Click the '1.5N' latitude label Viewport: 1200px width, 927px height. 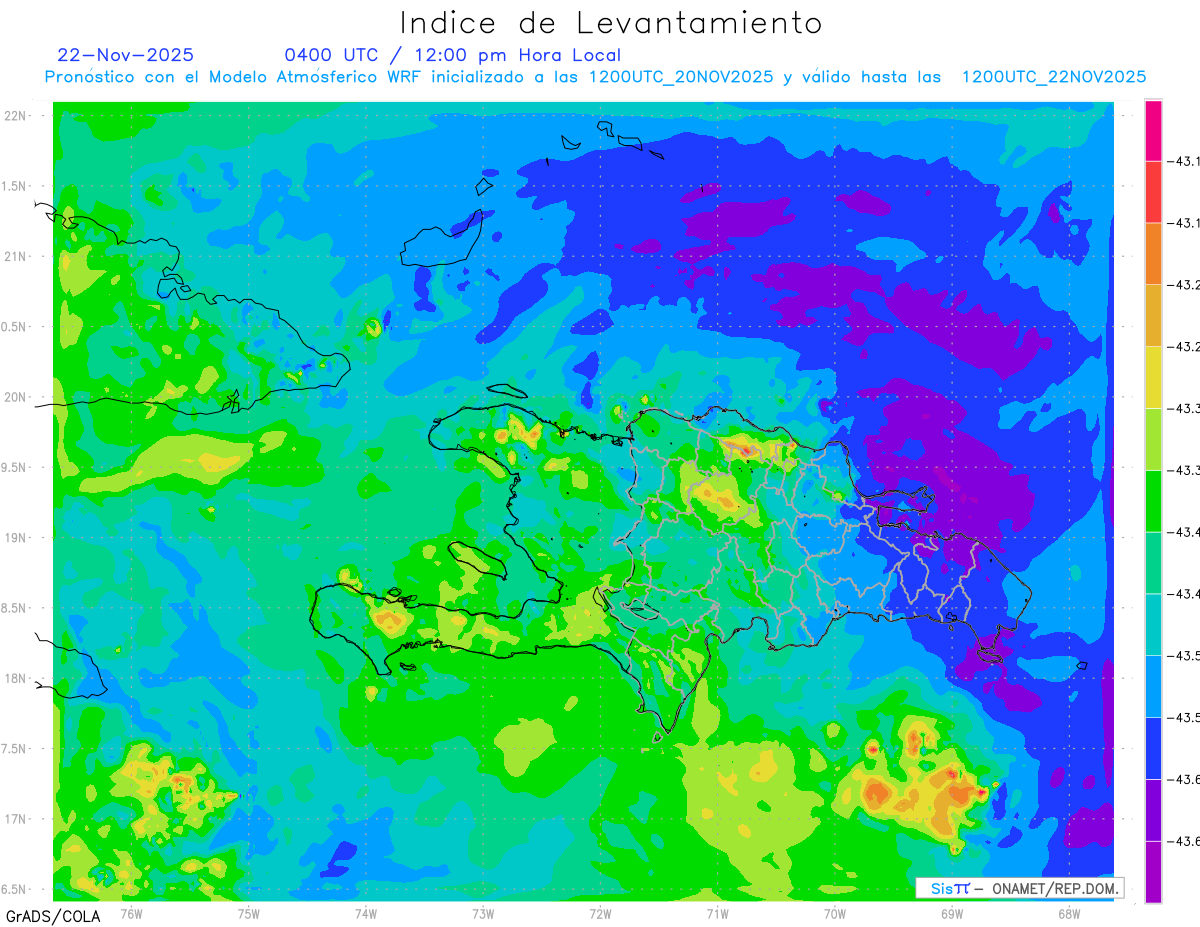tap(13, 186)
